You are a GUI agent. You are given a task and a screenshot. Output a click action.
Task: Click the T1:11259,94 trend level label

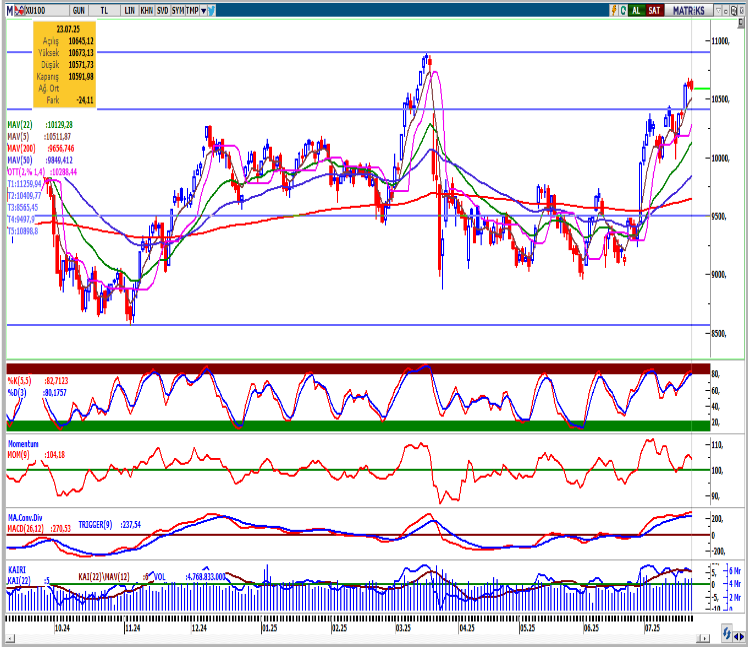coord(25,184)
